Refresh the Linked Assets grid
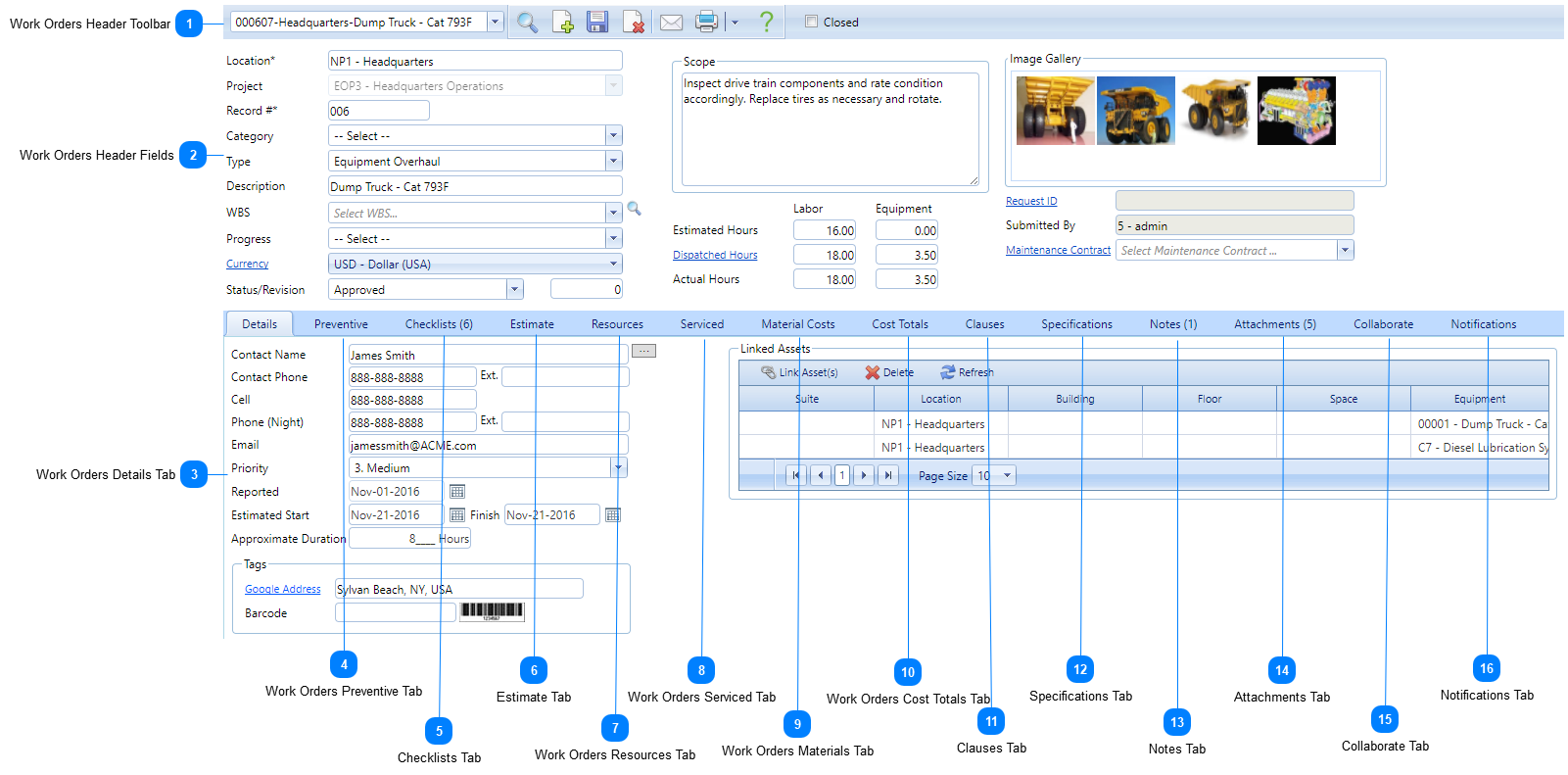 tap(967, 372)
